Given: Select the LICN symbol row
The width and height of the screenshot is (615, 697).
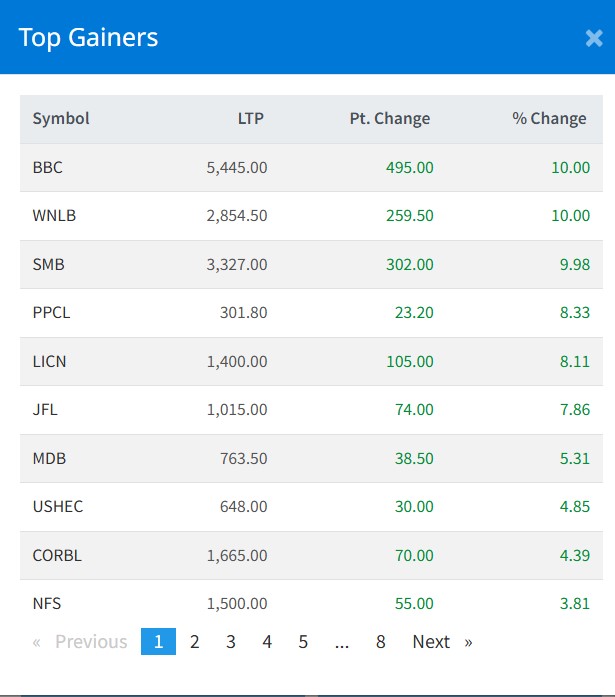Looking at the screenshot, I should [x=49, y=361].
